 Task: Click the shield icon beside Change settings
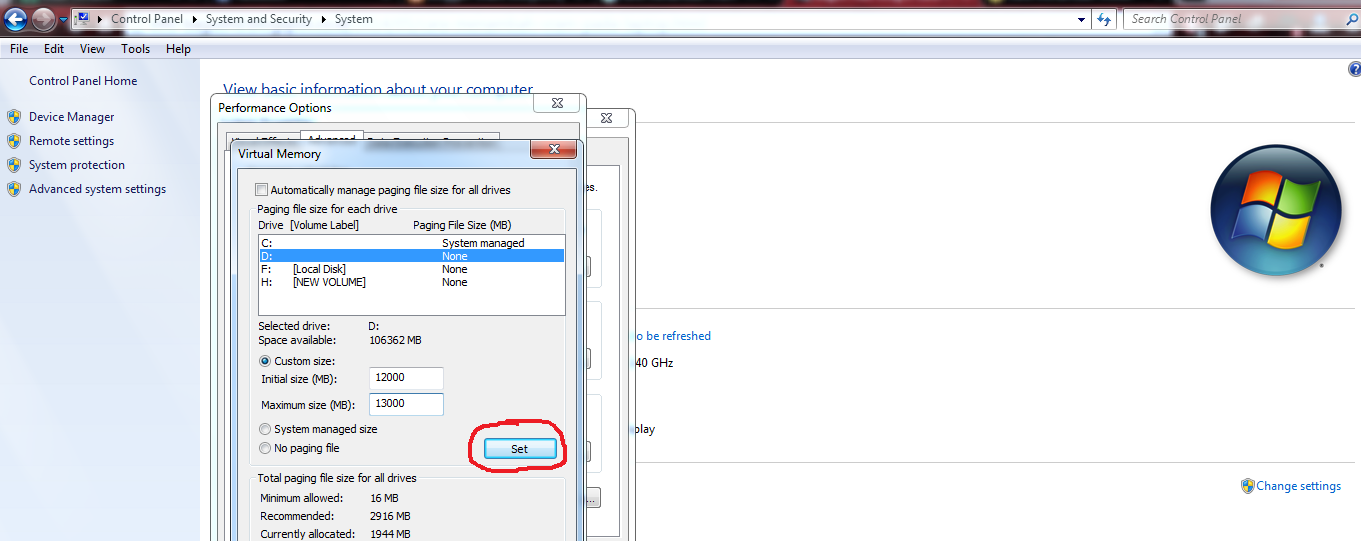tap(1247, 486)
